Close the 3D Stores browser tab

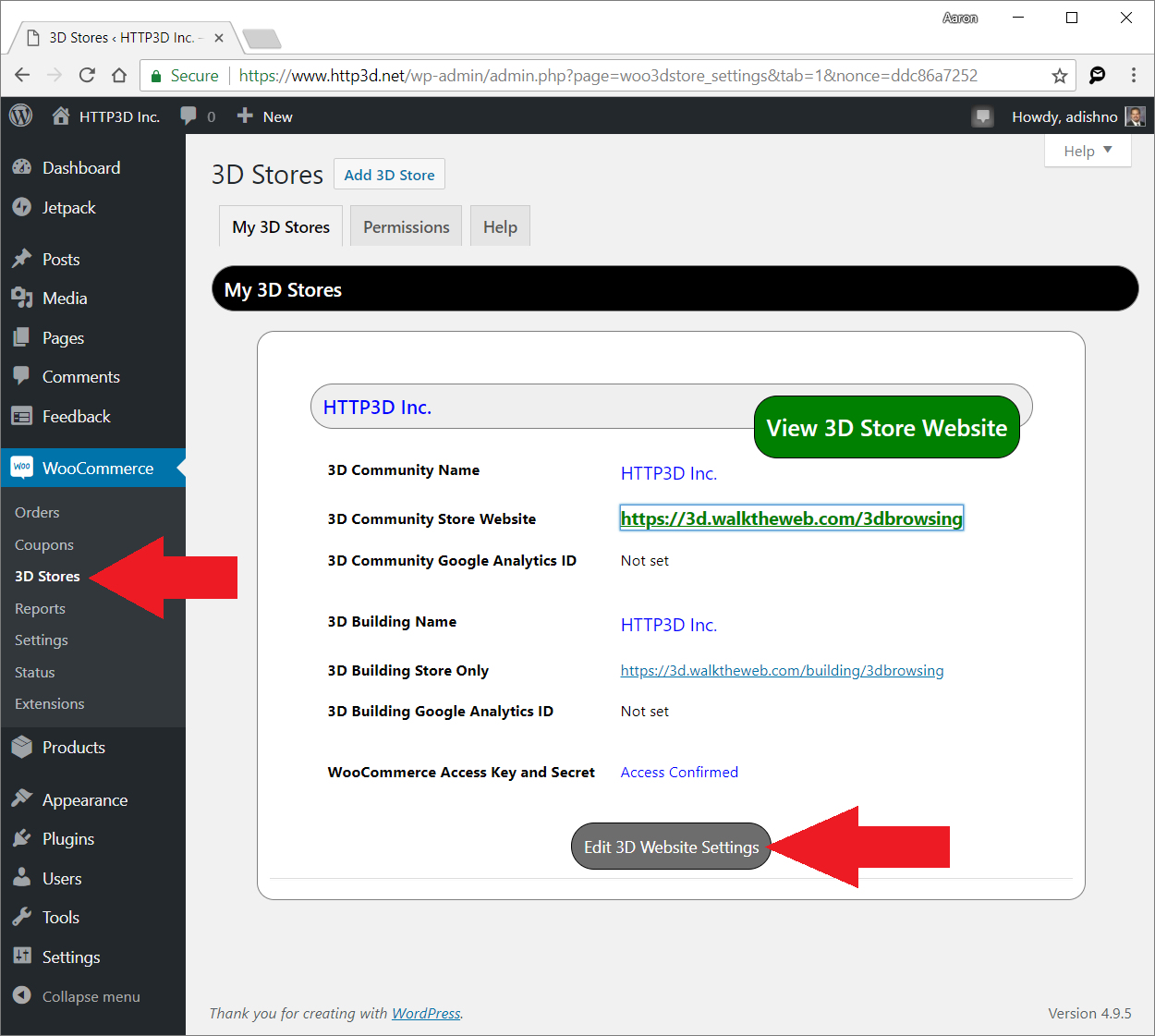tap(219, 38)
